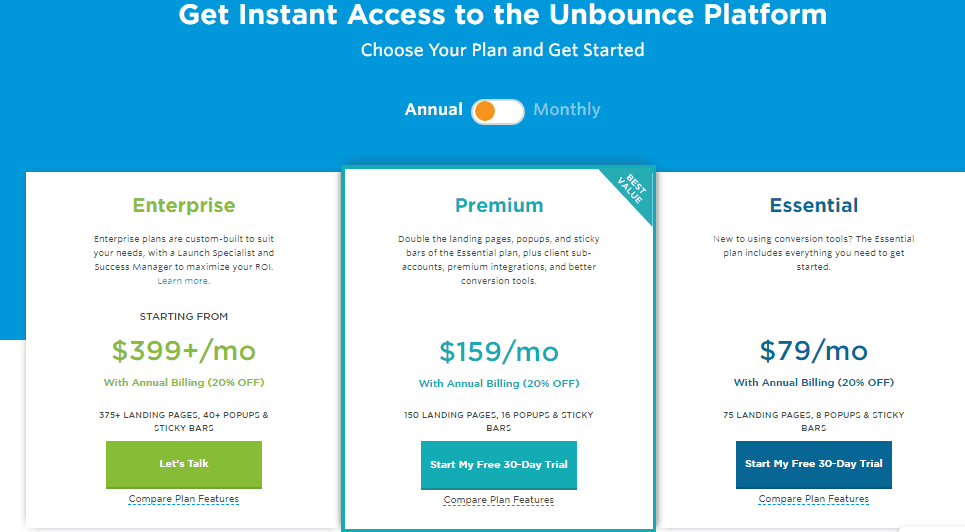
Task: Click the Essential plan heading
Action: tap(814, 205)
